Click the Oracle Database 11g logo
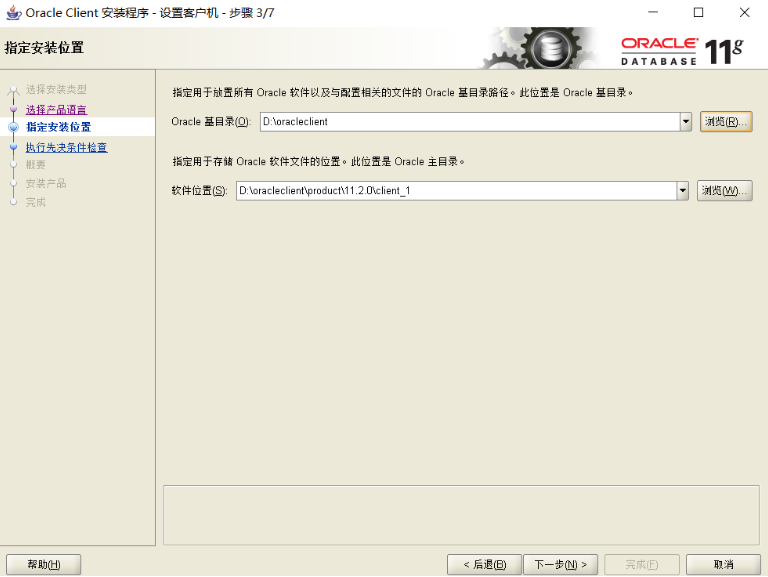This screenshot has height=577, width=768. [682, 51]
